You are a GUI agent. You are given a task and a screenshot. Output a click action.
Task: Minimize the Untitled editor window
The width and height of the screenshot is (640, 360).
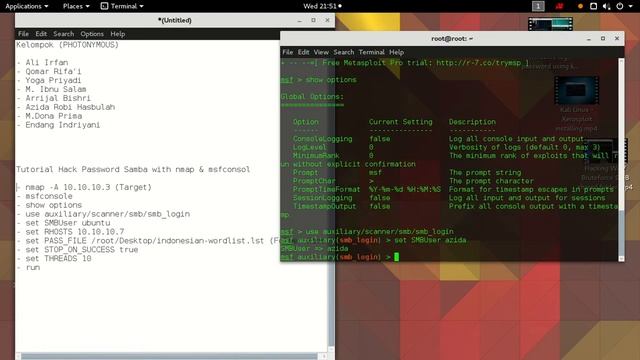300,20
